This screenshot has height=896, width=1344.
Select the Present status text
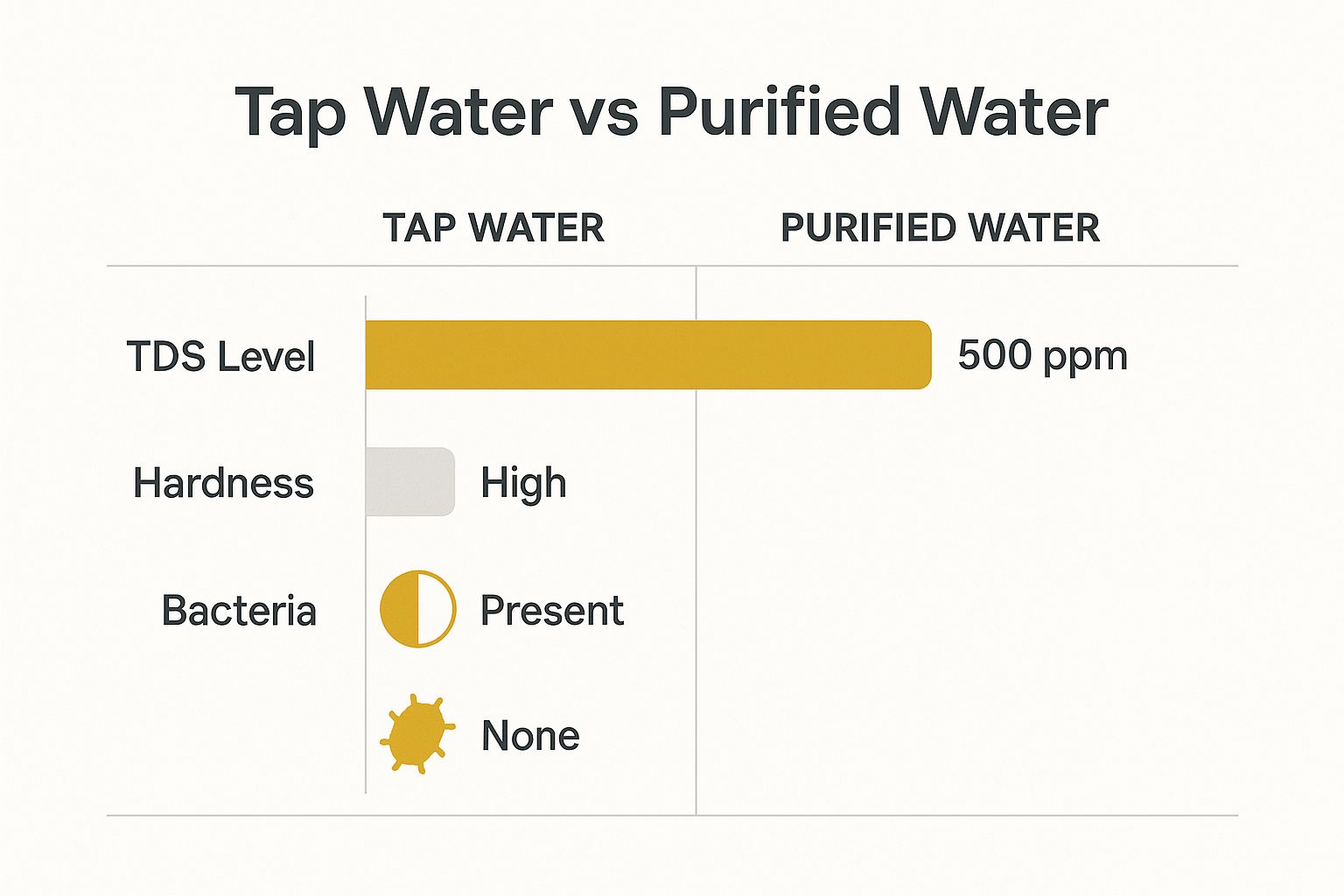tap(552, 611)
